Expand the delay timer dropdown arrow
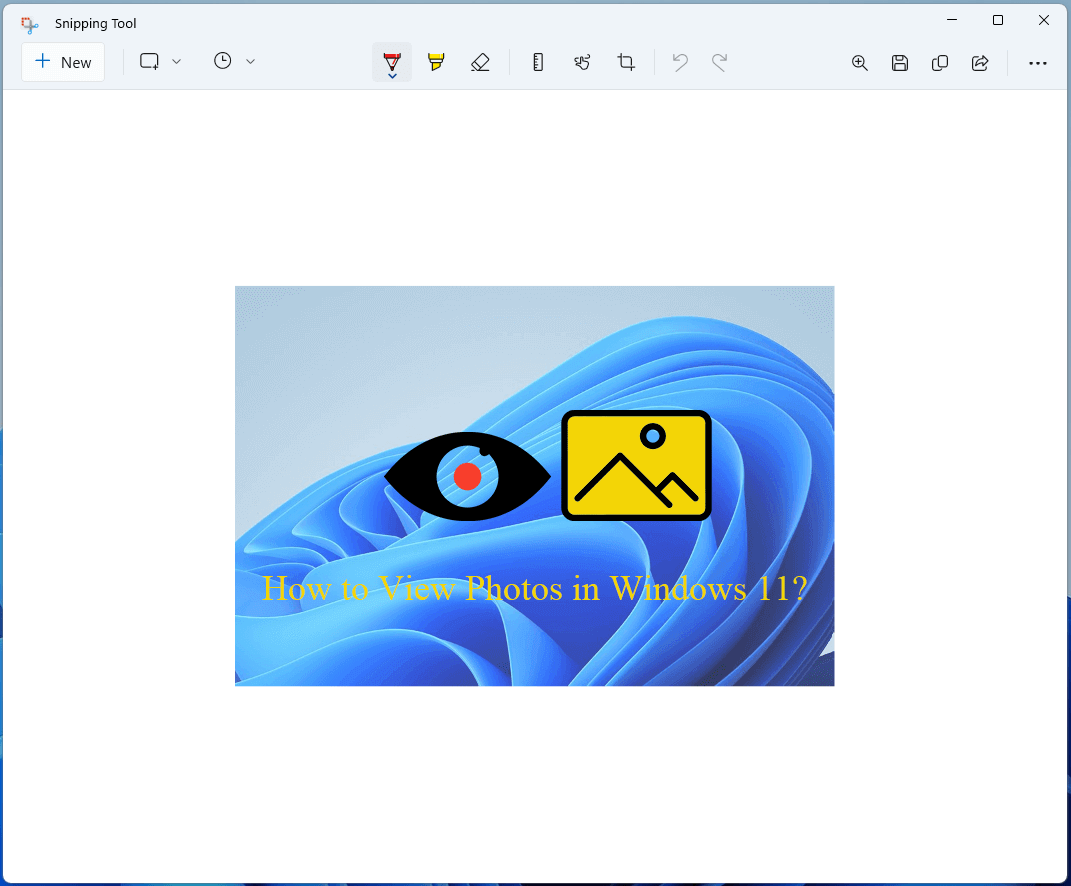 (x=250, y=61)
